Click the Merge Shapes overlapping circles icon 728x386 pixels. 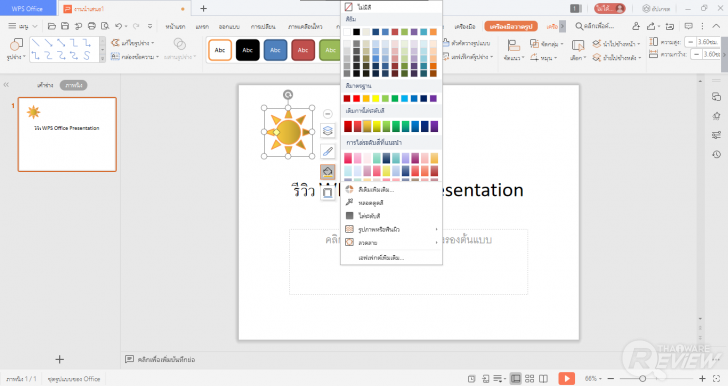[x=180, y=44]
